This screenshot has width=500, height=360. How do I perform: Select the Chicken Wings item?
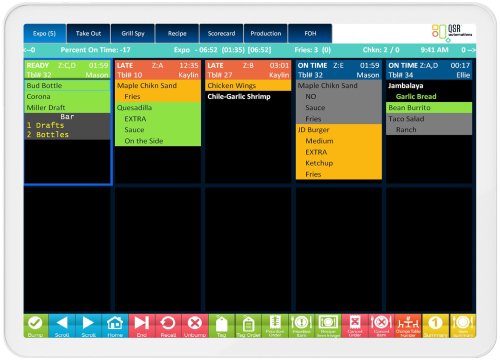point(248,86)
